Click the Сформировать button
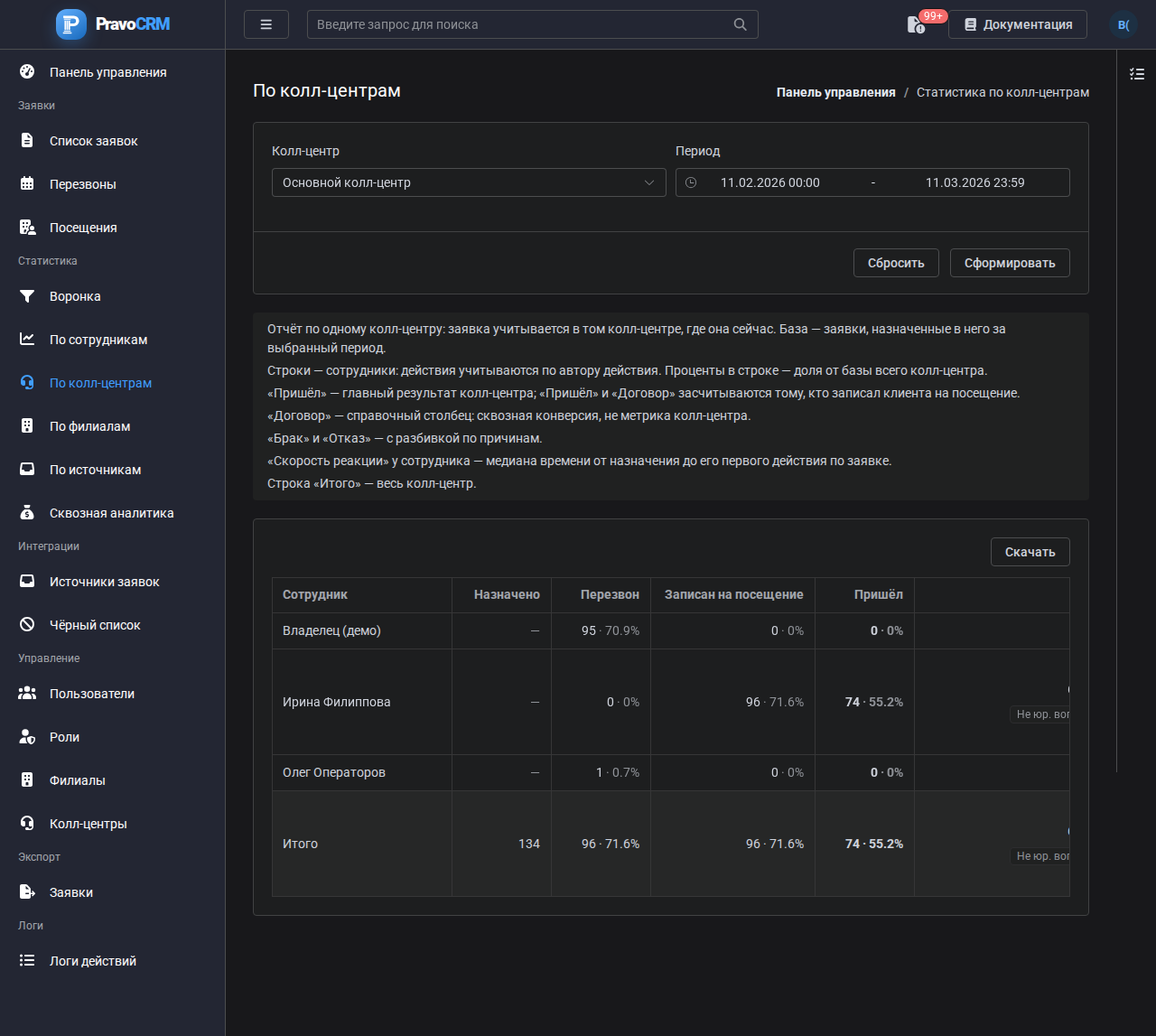The height and width of the screenshot is (1036, 1156). pos(1010,263)
